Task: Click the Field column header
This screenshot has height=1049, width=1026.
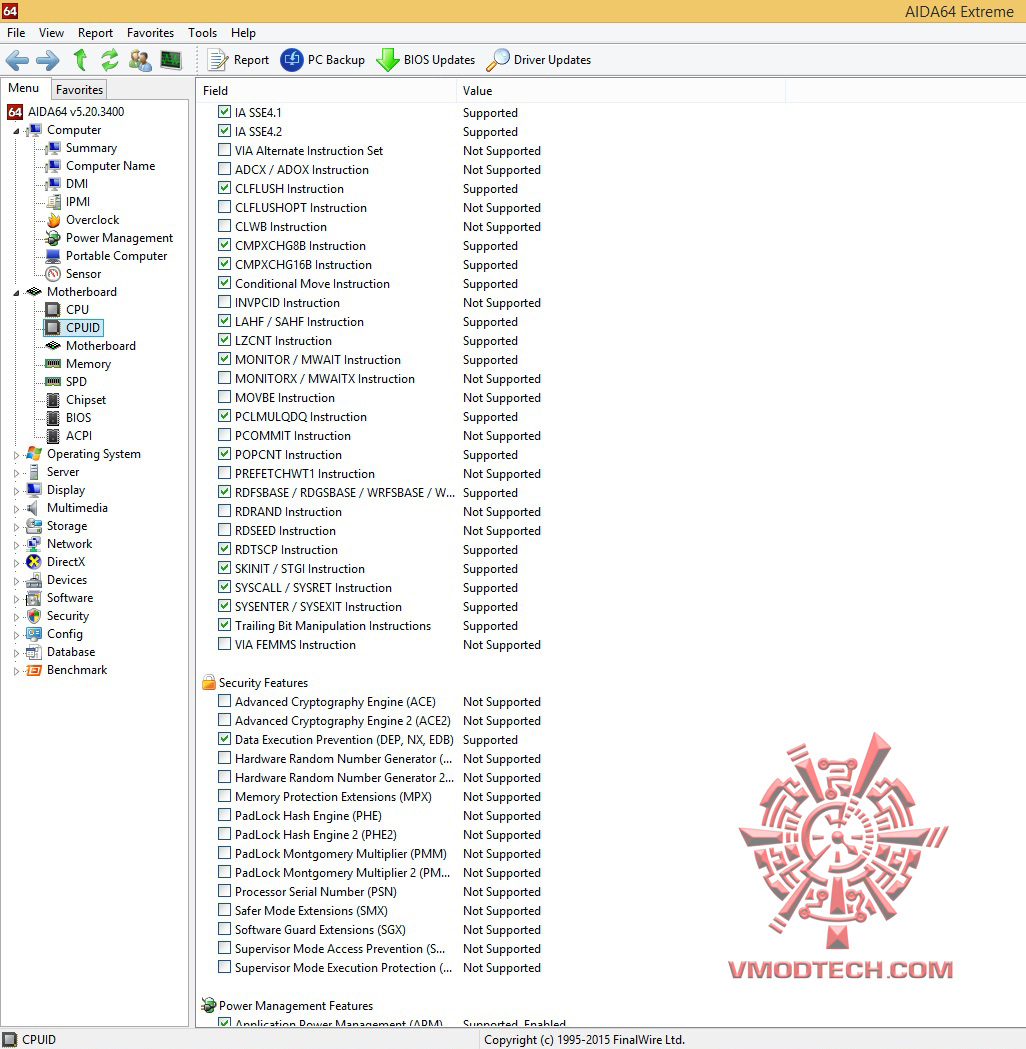Action: (326, 90)
